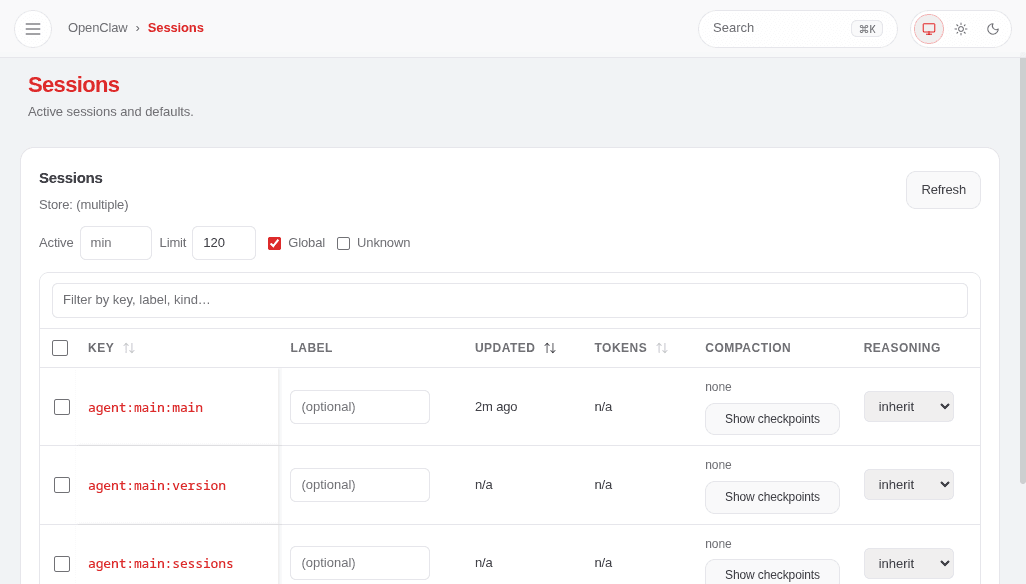The height and width of the screenshot is (584, 1026).
Task: Select the Sessions breadcrumb item
Action: [175, 28]
